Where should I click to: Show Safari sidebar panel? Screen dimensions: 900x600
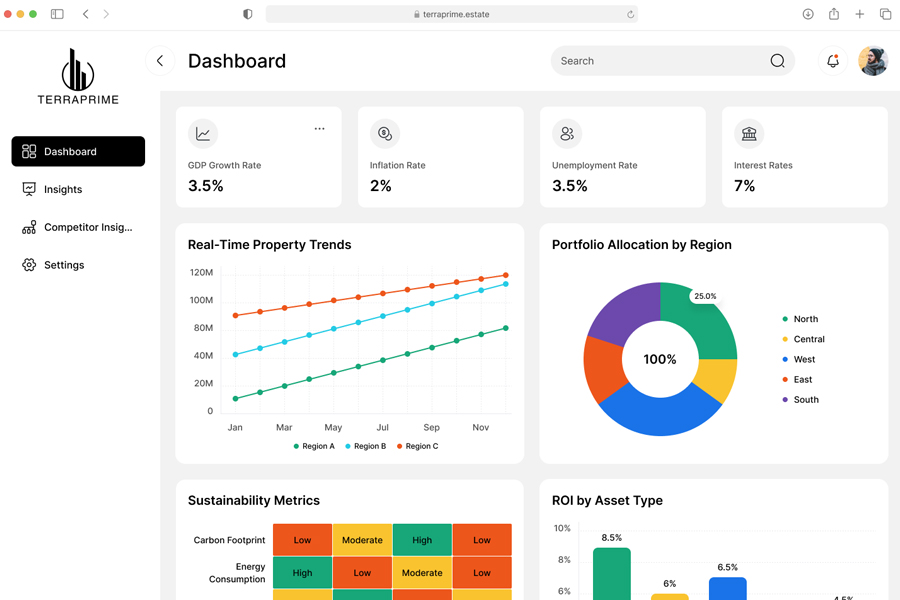coord(57,14)
